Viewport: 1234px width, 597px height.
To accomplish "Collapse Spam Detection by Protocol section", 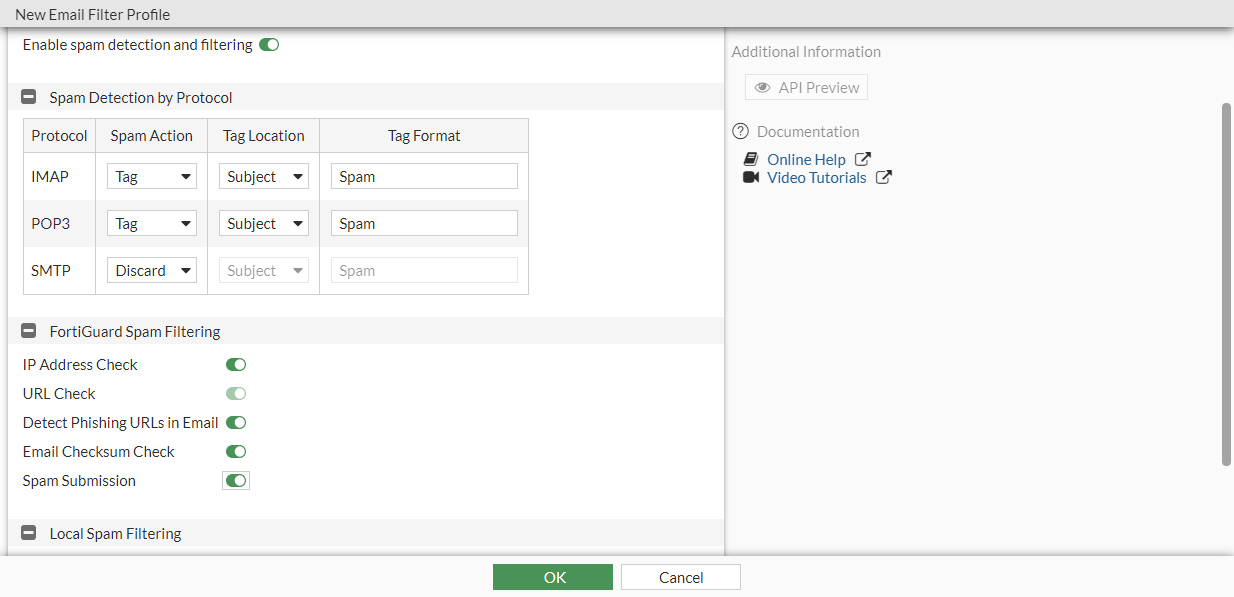I will tap(29, 98).
